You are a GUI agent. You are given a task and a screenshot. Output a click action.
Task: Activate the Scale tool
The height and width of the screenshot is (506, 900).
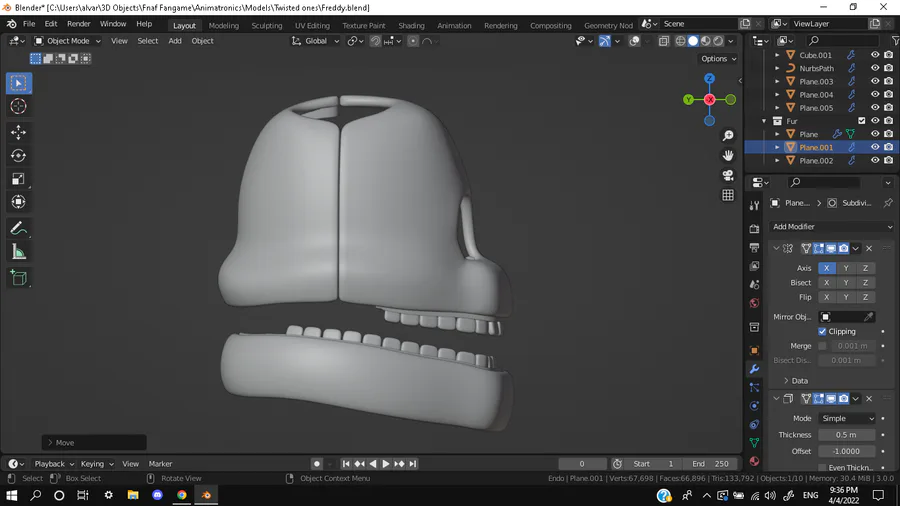pyautogui.click(x=18, y=179)
